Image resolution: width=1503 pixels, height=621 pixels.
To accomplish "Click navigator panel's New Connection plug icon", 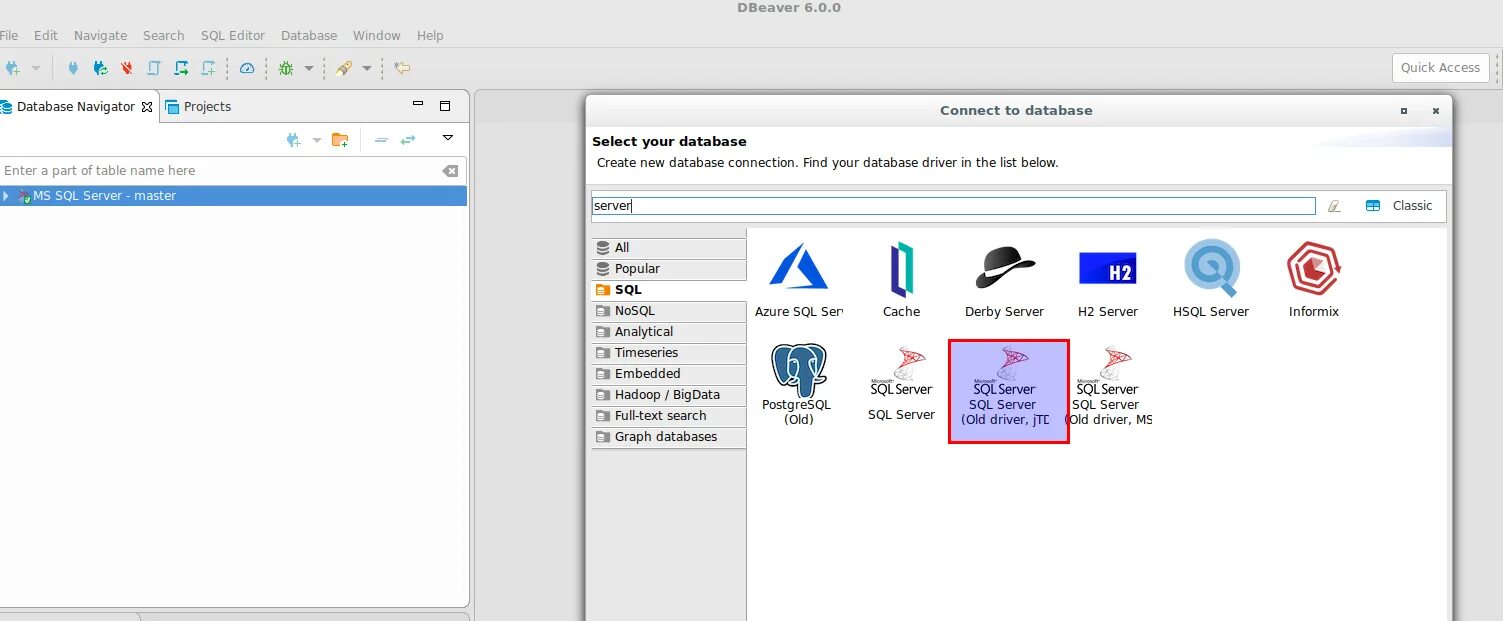I will (x=293, y=140).
